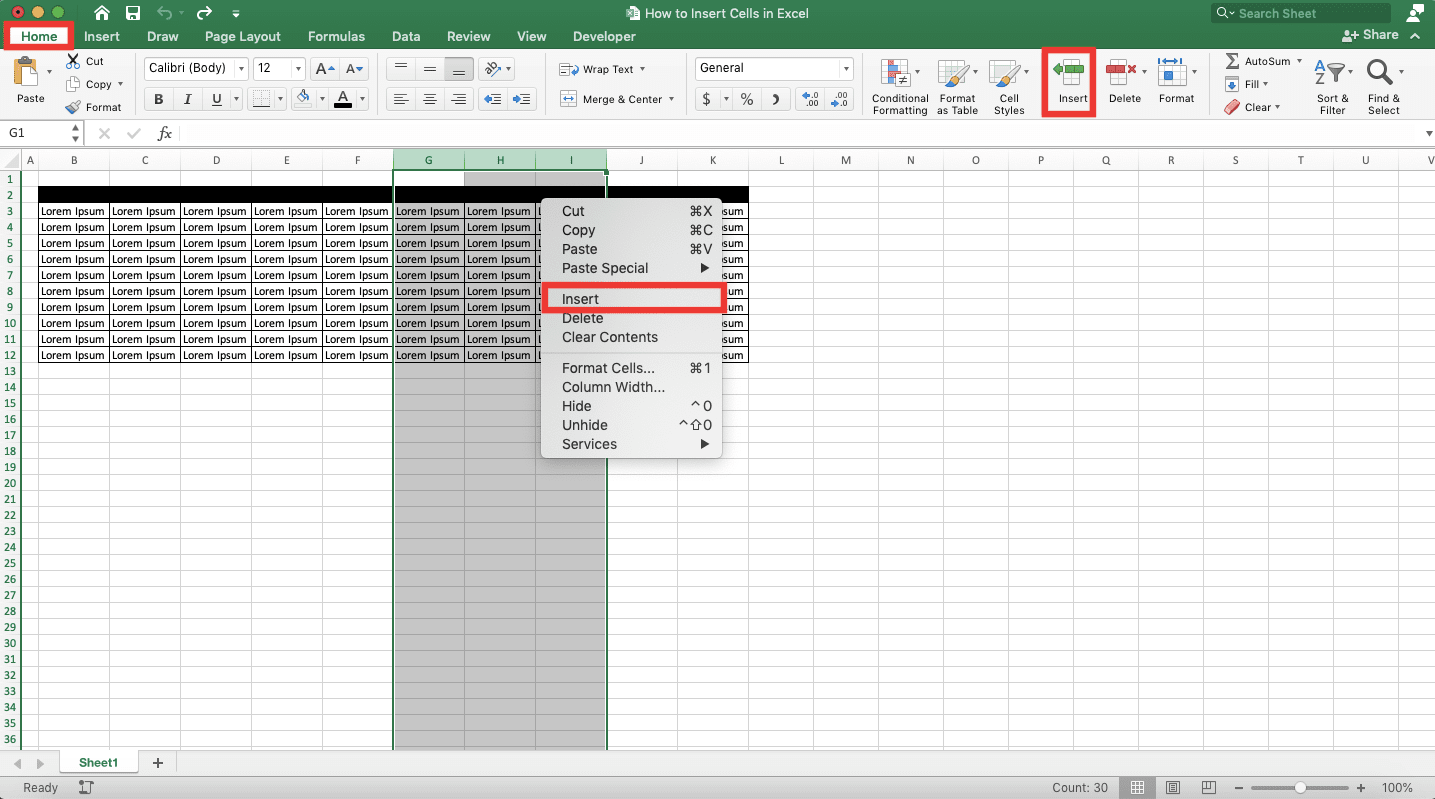Apply comma style number format
This screenshot has width=1435, height=799.
coord(776,99)
